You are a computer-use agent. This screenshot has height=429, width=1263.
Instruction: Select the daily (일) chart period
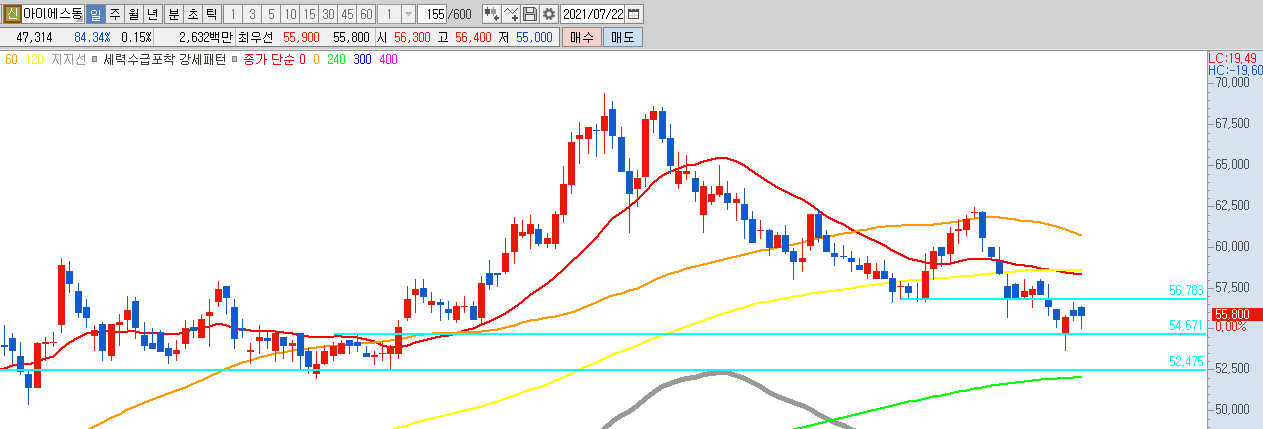click(95, 14)
